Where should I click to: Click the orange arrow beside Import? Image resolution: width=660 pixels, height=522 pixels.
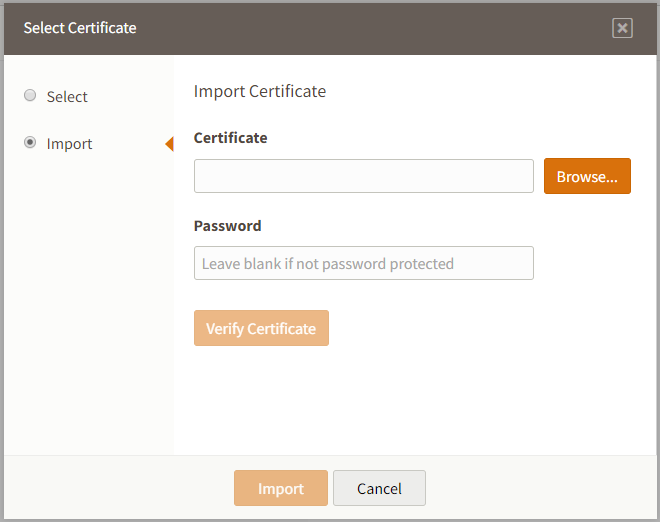169,144
